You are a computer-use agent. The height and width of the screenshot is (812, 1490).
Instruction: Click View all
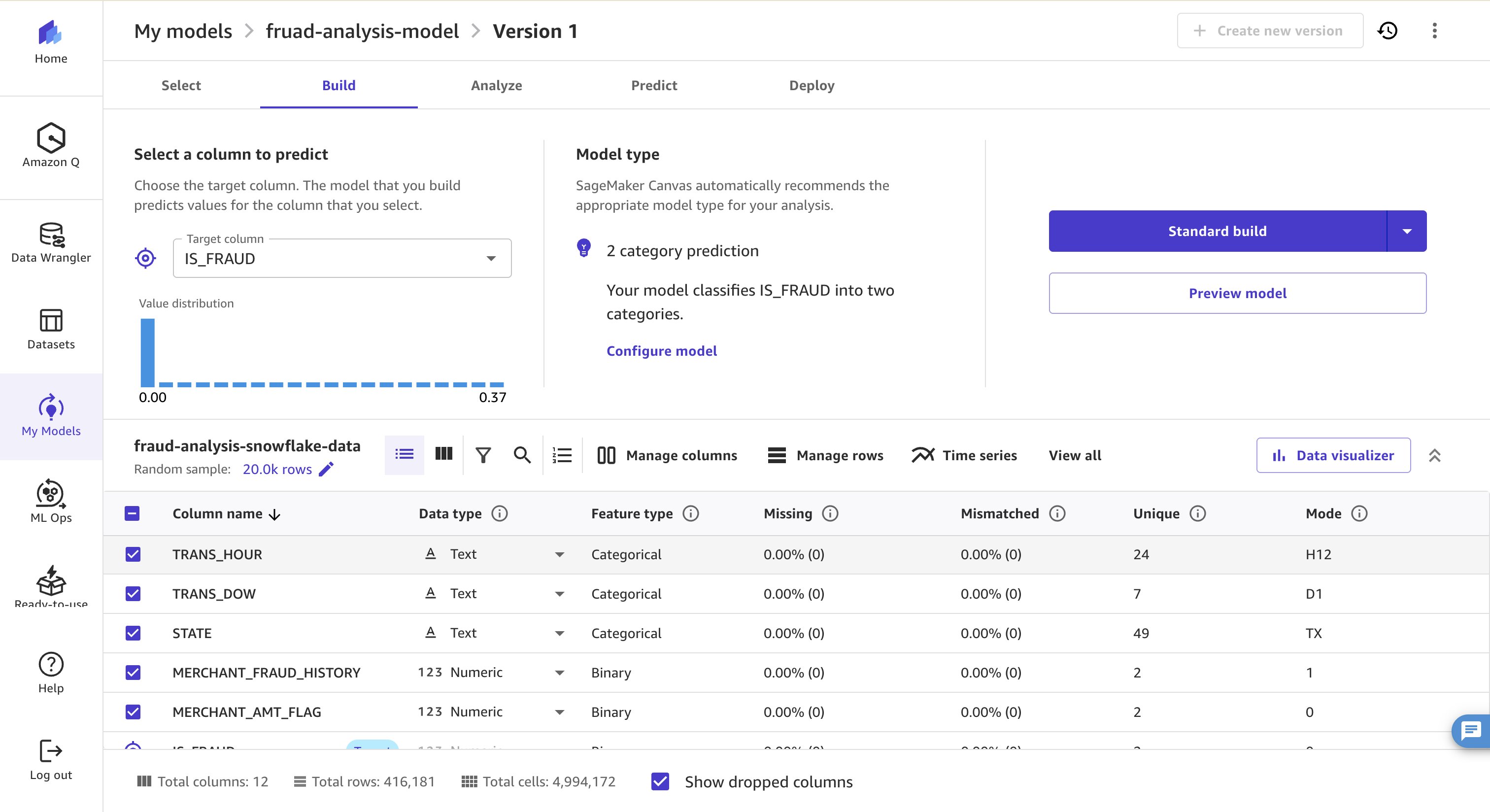pyautogui.click(x=1075, y=455)
